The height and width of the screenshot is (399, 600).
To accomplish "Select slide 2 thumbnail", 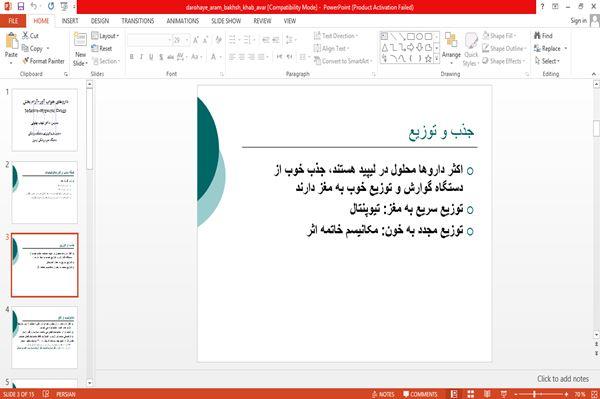I will 44,192.
